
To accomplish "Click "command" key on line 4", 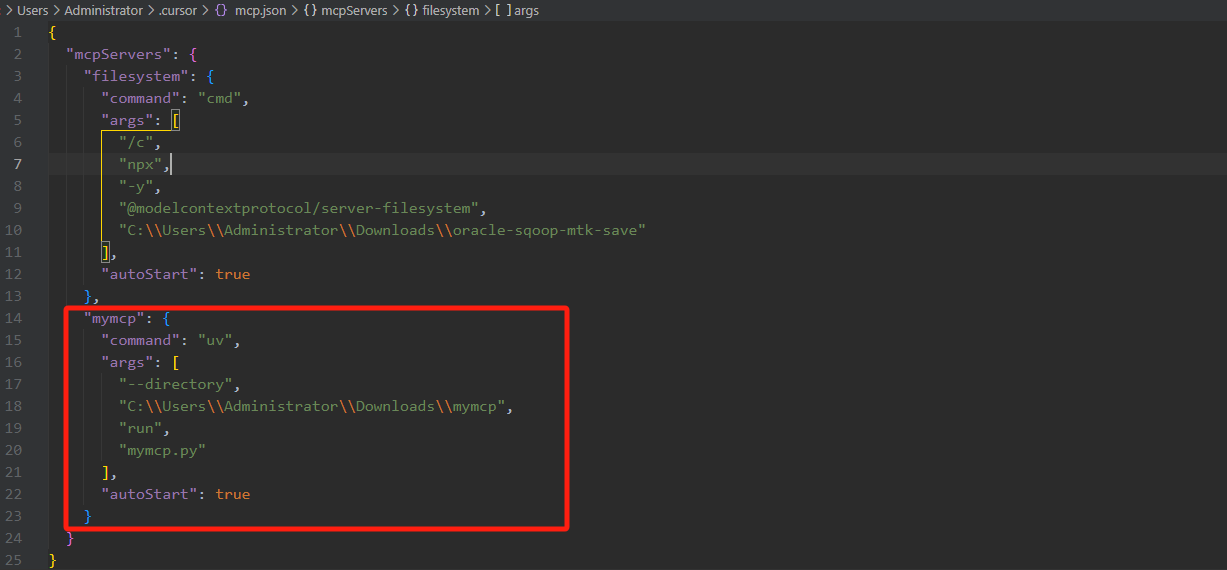I will coord(140,98).
